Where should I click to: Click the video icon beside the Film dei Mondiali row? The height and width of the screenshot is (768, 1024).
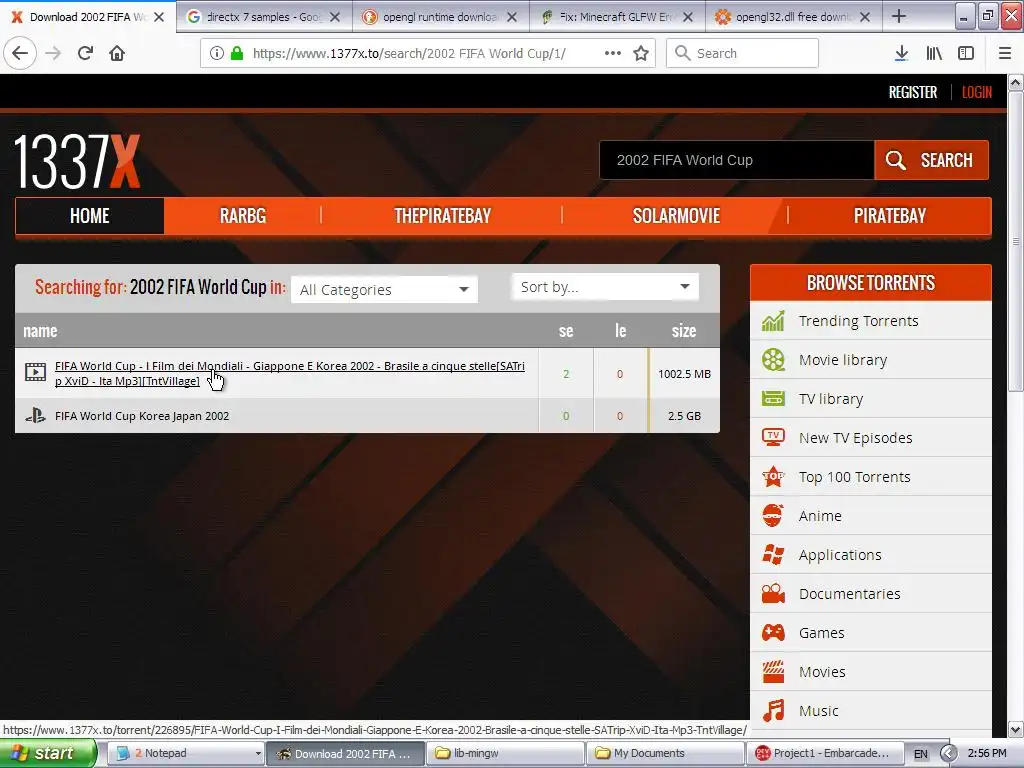pyautogui.click(x=35, y=372)
